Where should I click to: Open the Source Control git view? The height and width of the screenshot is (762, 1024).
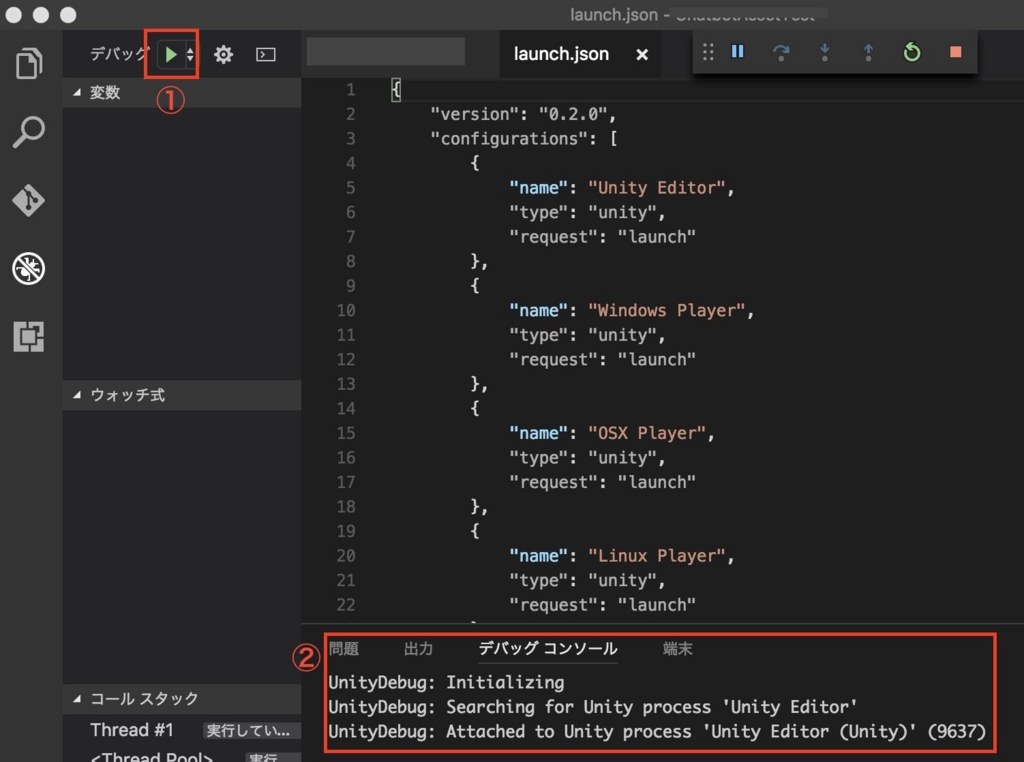pos(29,200)
